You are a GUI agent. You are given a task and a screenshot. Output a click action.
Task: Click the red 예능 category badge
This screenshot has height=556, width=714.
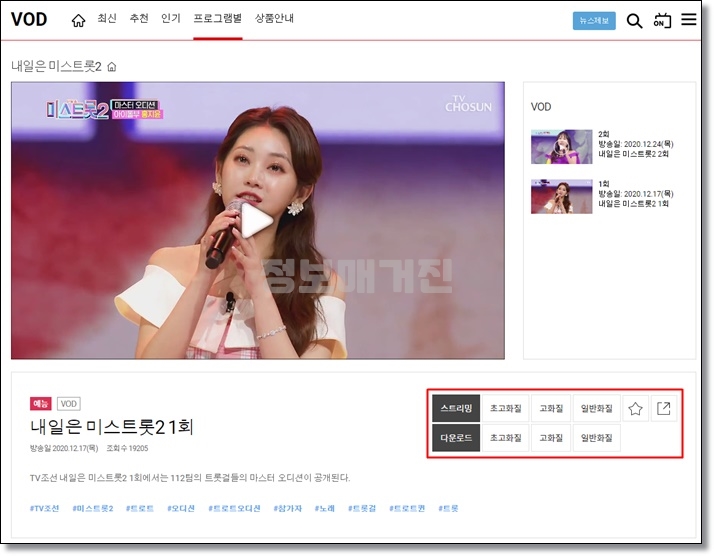pos(41,403)
